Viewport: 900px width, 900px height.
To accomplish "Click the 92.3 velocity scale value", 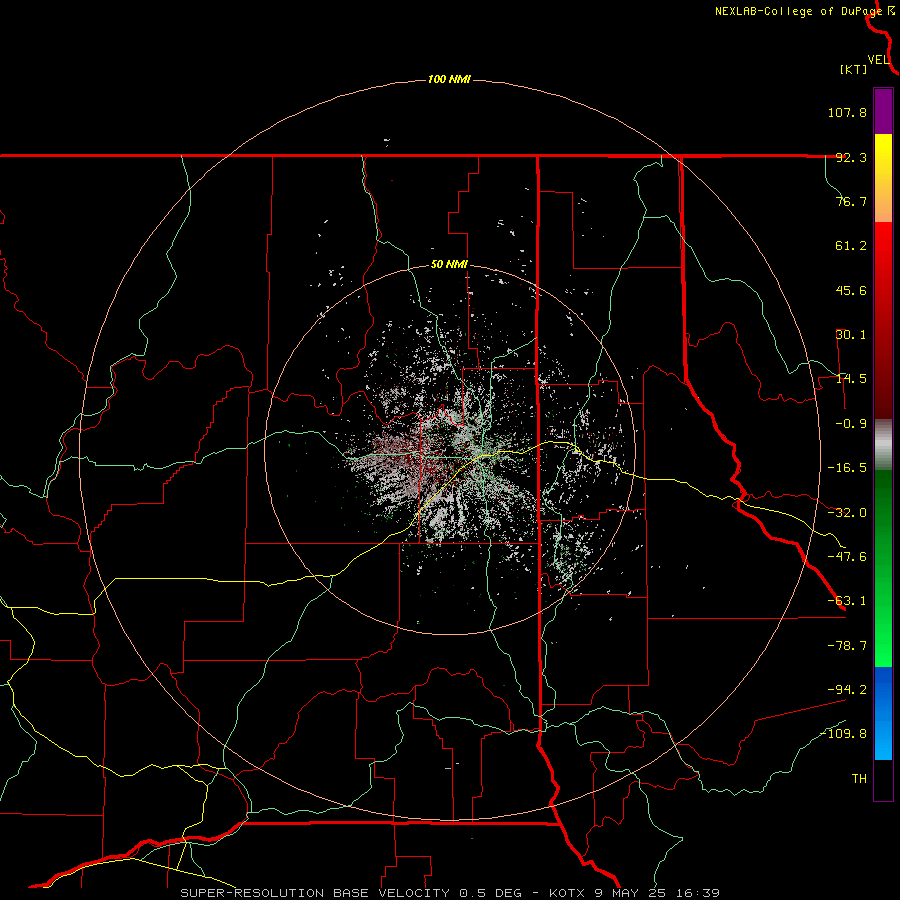I will [851, 157].
